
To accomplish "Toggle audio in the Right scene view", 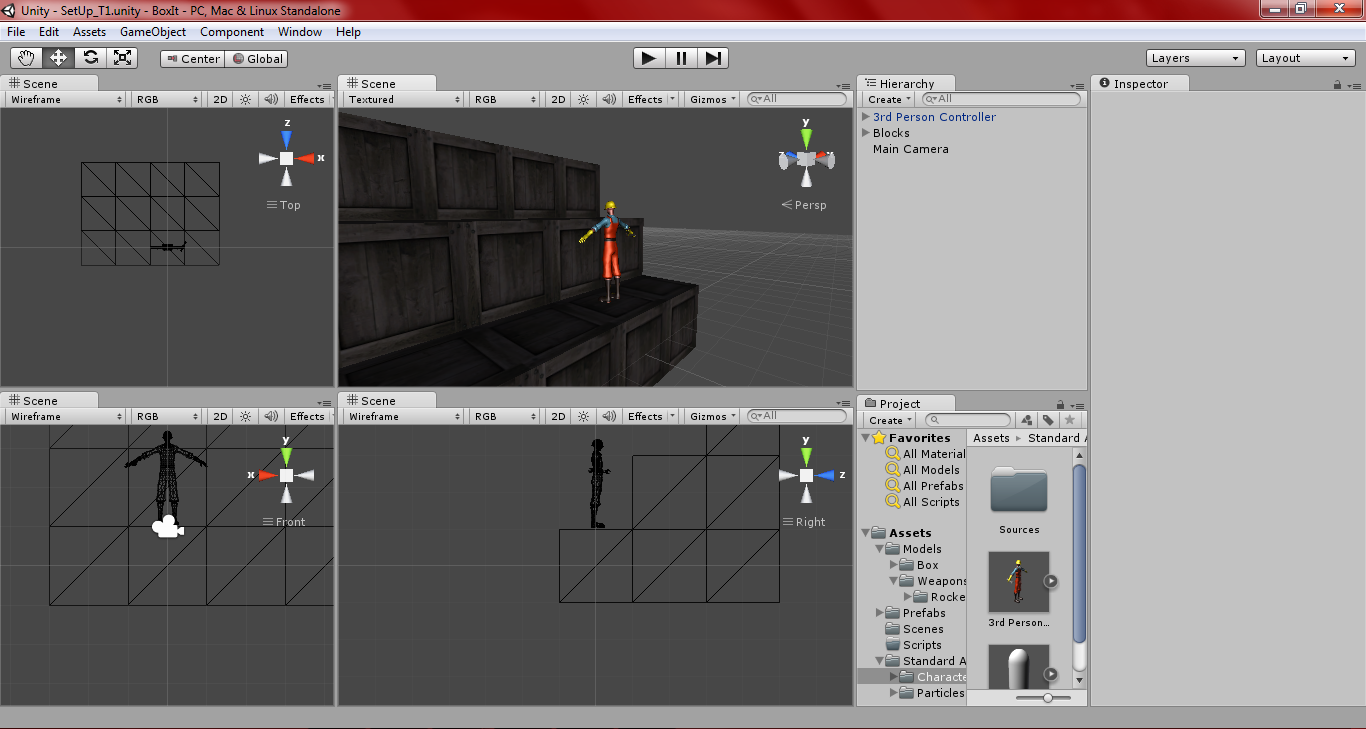I will (608, 416).
